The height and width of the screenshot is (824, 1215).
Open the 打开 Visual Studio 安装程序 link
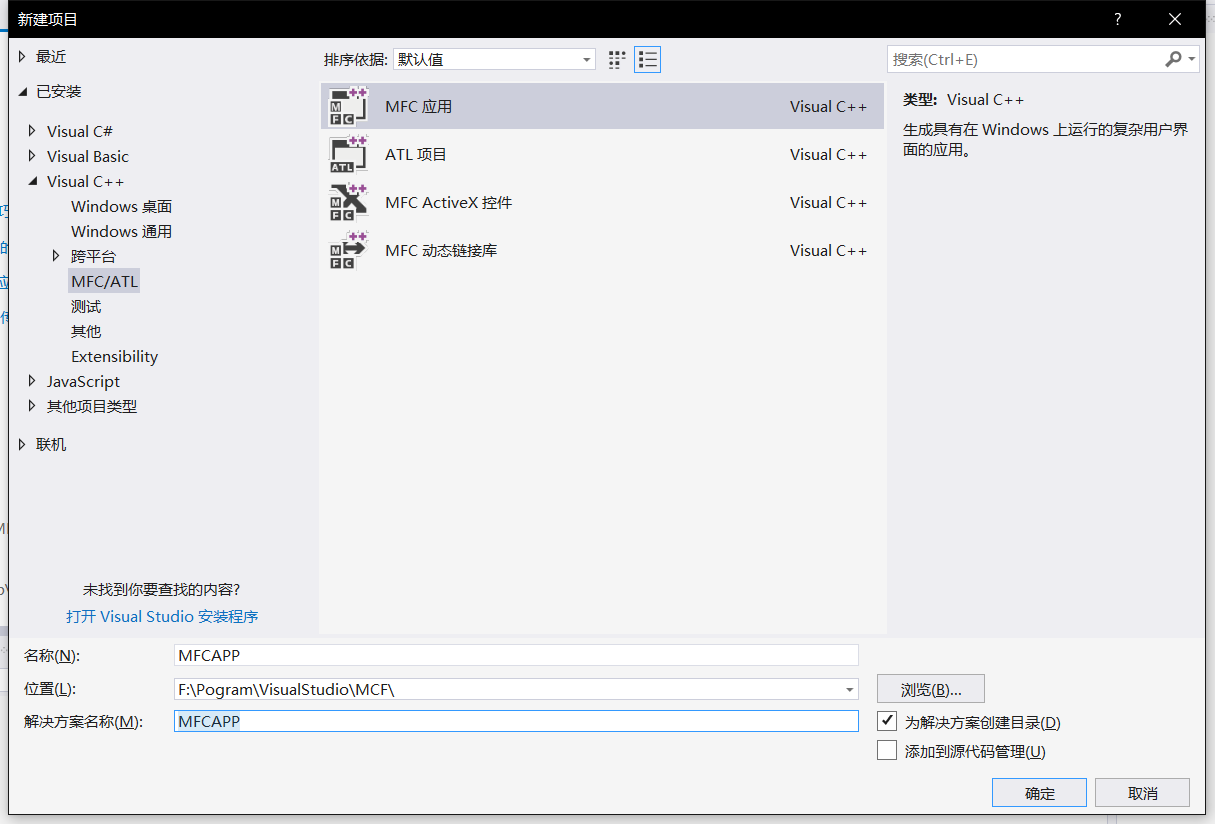pos(162,616)
